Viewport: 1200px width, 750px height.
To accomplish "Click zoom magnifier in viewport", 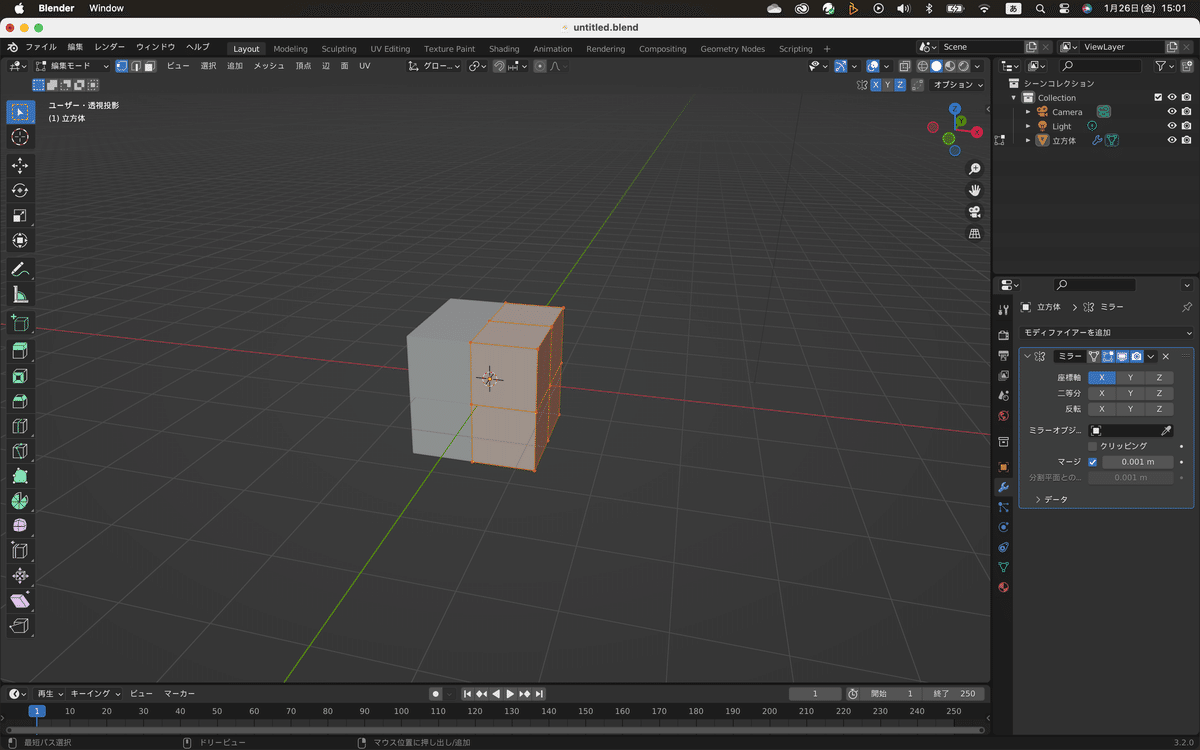I will (x=975, y=169).
